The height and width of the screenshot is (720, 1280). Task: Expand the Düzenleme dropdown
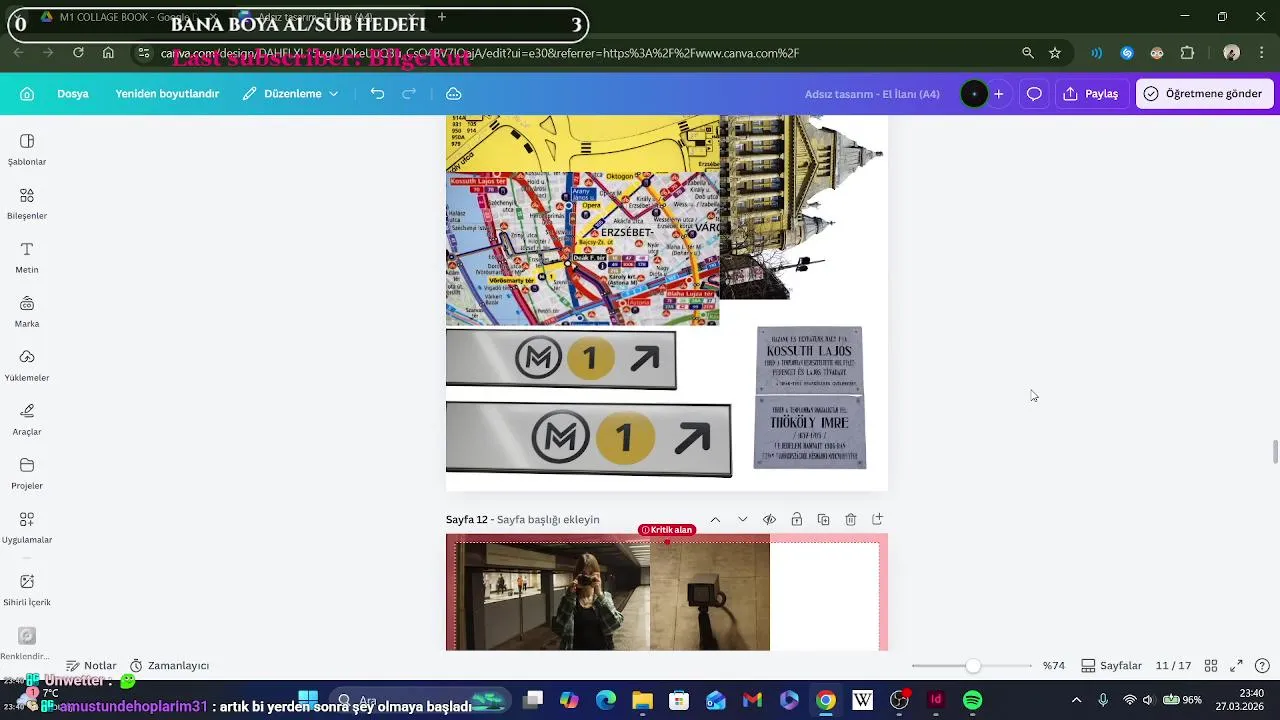point(290,94)
